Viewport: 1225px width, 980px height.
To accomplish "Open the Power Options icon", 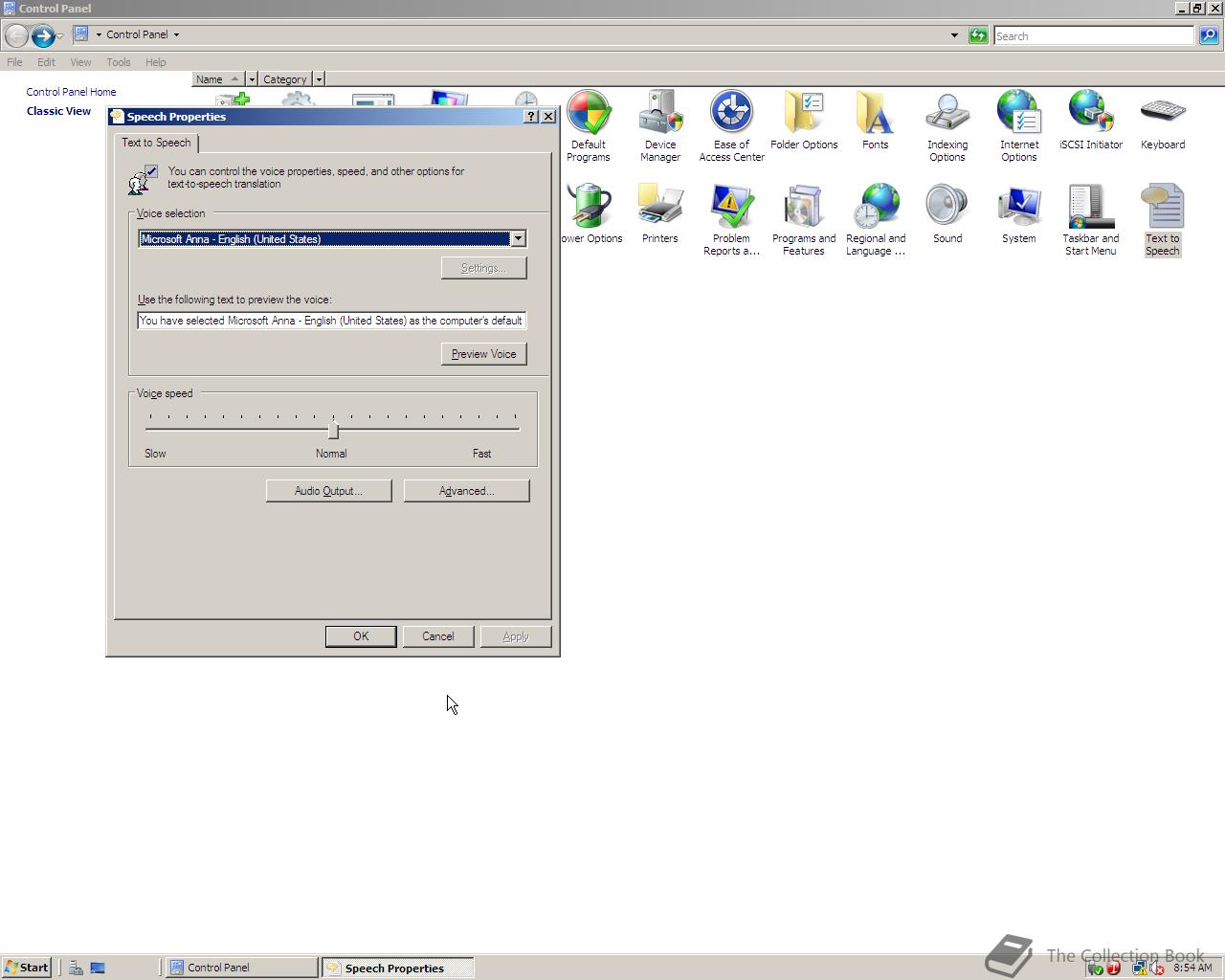I will pyautogui.click(x=591, y=214).
